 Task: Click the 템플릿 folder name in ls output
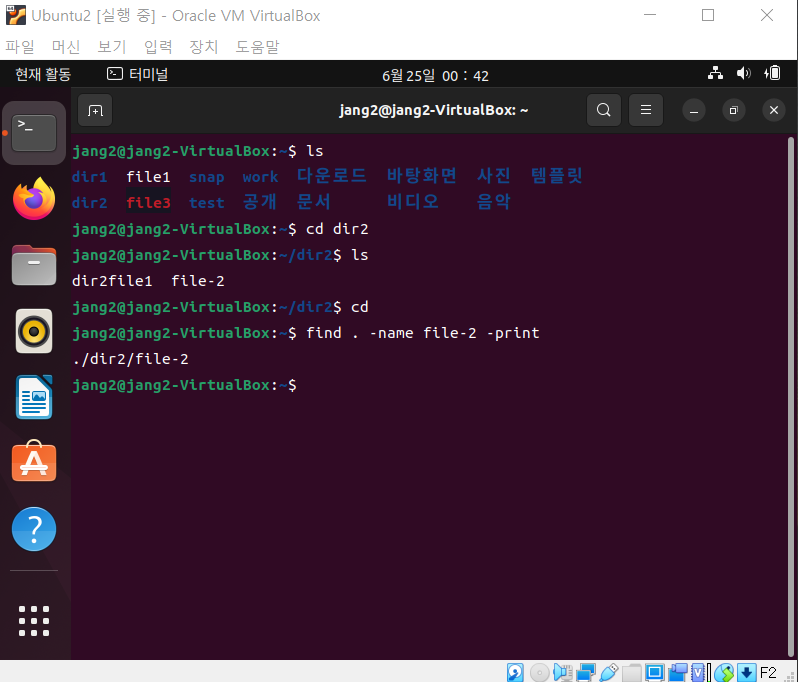557,176
